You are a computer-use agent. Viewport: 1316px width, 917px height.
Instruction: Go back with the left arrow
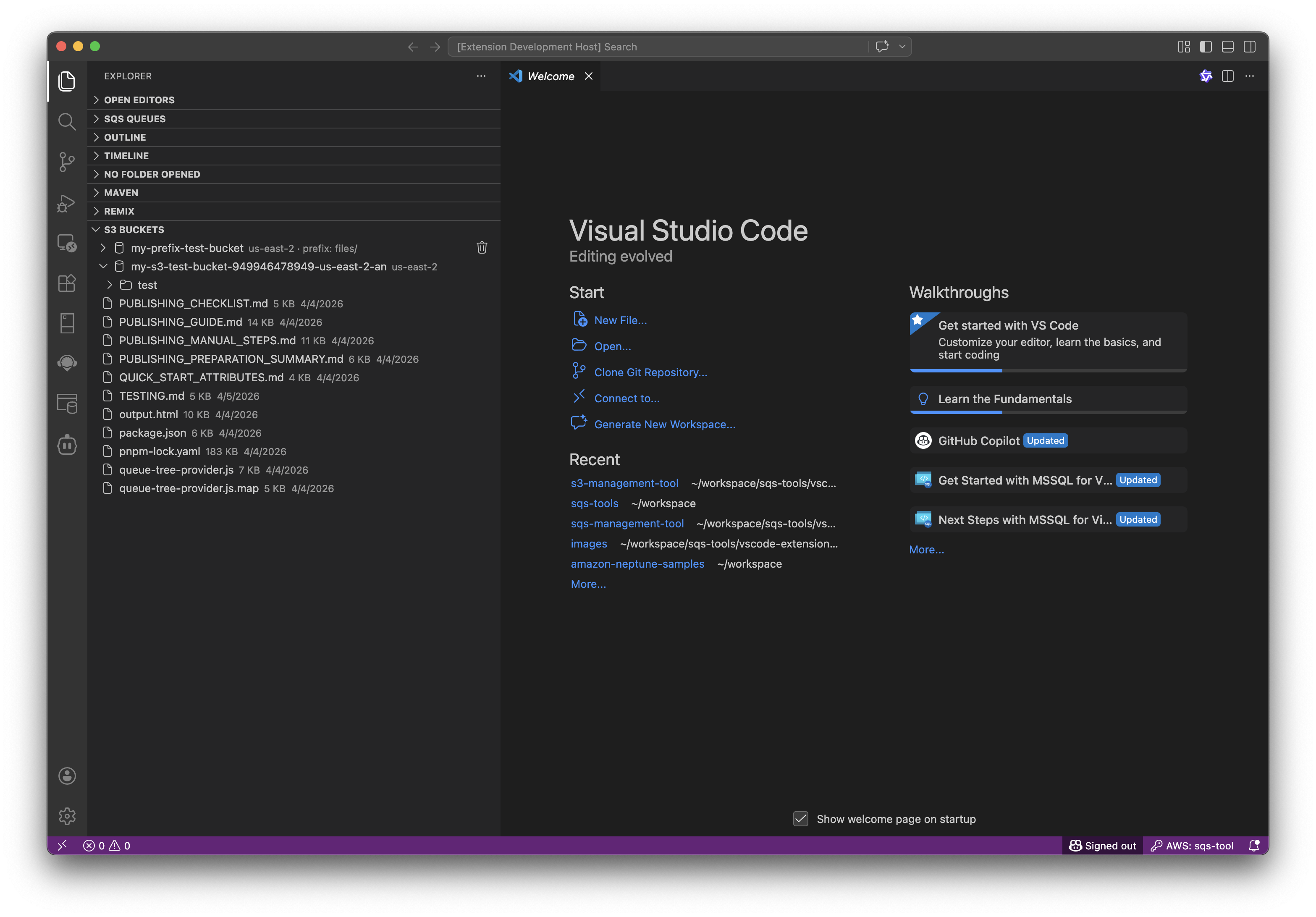pyautogui.click(x=413, y=47)
